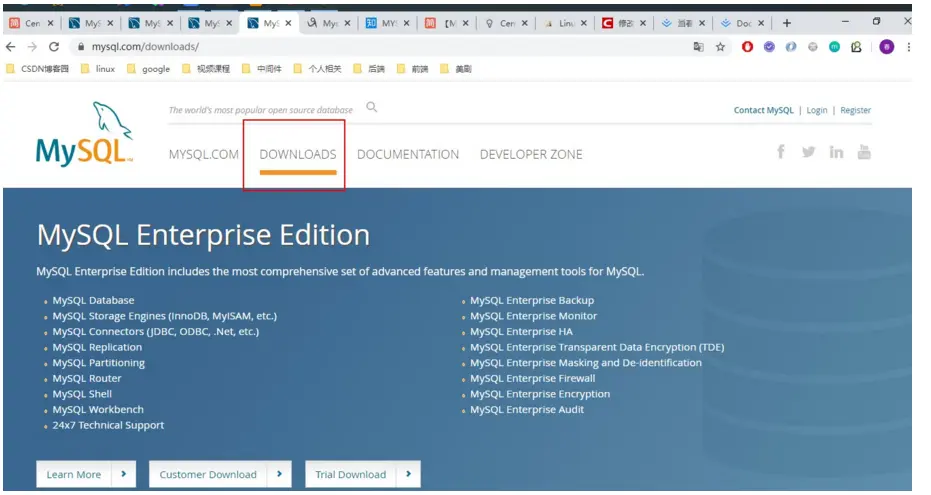This screenshot has width=931, height=495.
Task: Click the browser forward arrow
Action: click(32, 47)
